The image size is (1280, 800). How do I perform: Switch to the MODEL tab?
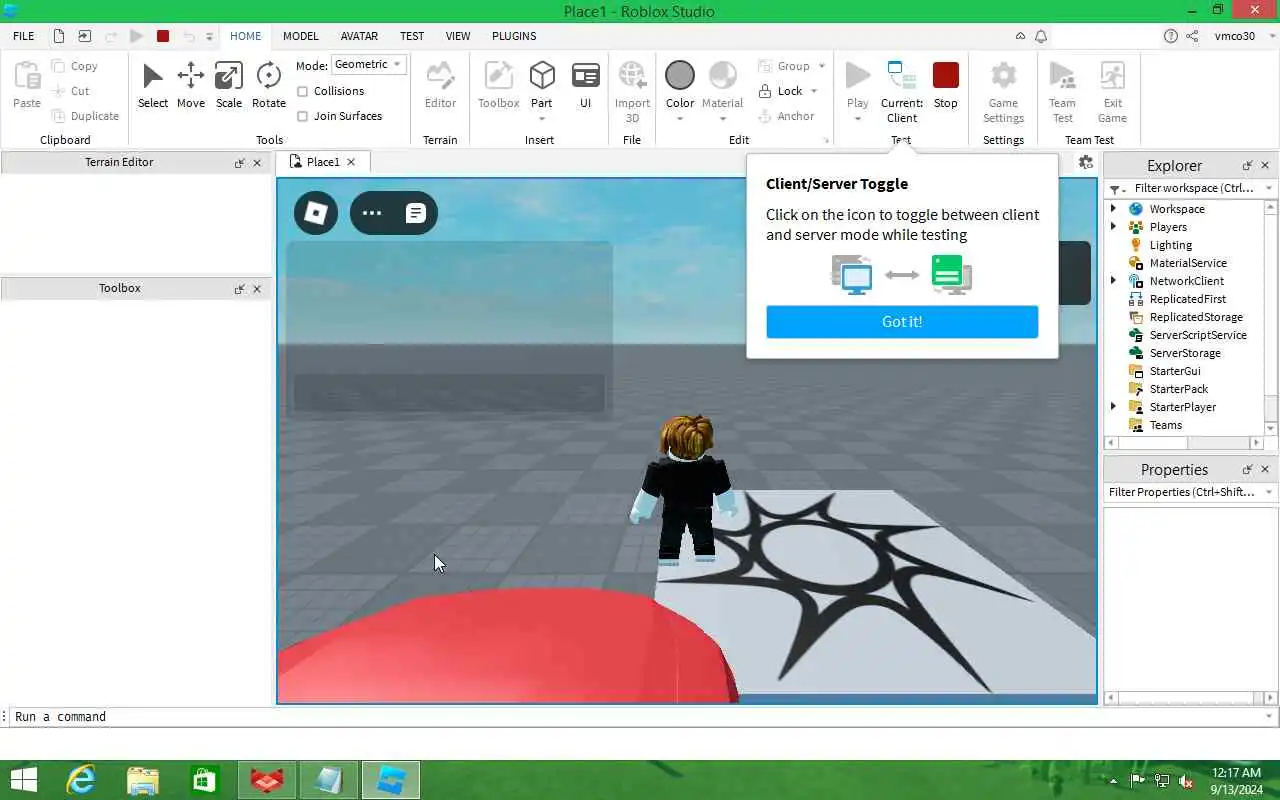[300, 36]
